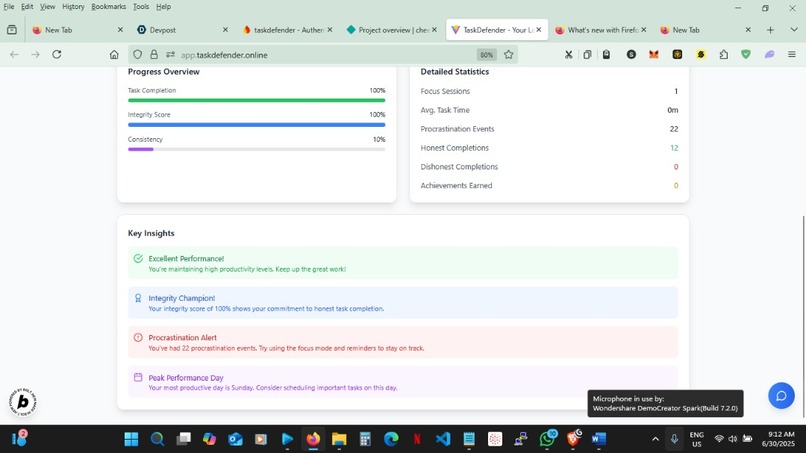Viewport: 806px width, 453px height.
Task: Open the Bookmarks menu
Action: point(108,7)
